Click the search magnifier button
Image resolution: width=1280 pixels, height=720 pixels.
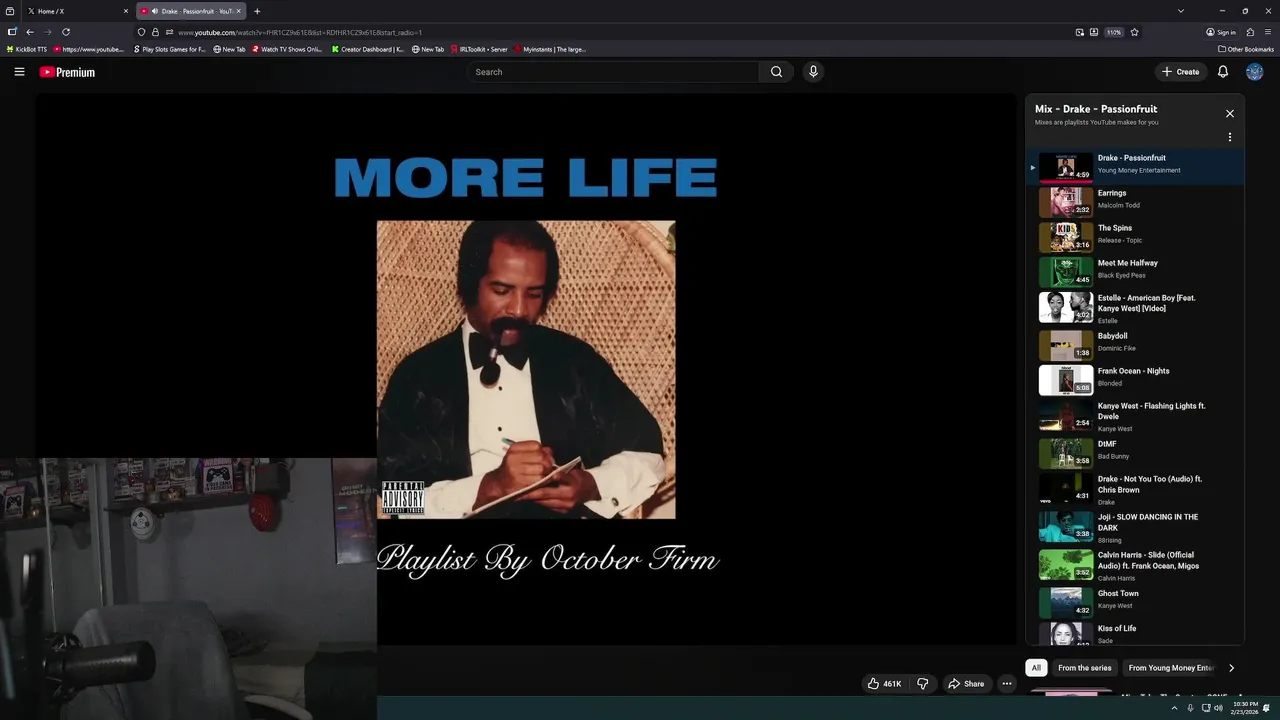[x=776, y=72]
